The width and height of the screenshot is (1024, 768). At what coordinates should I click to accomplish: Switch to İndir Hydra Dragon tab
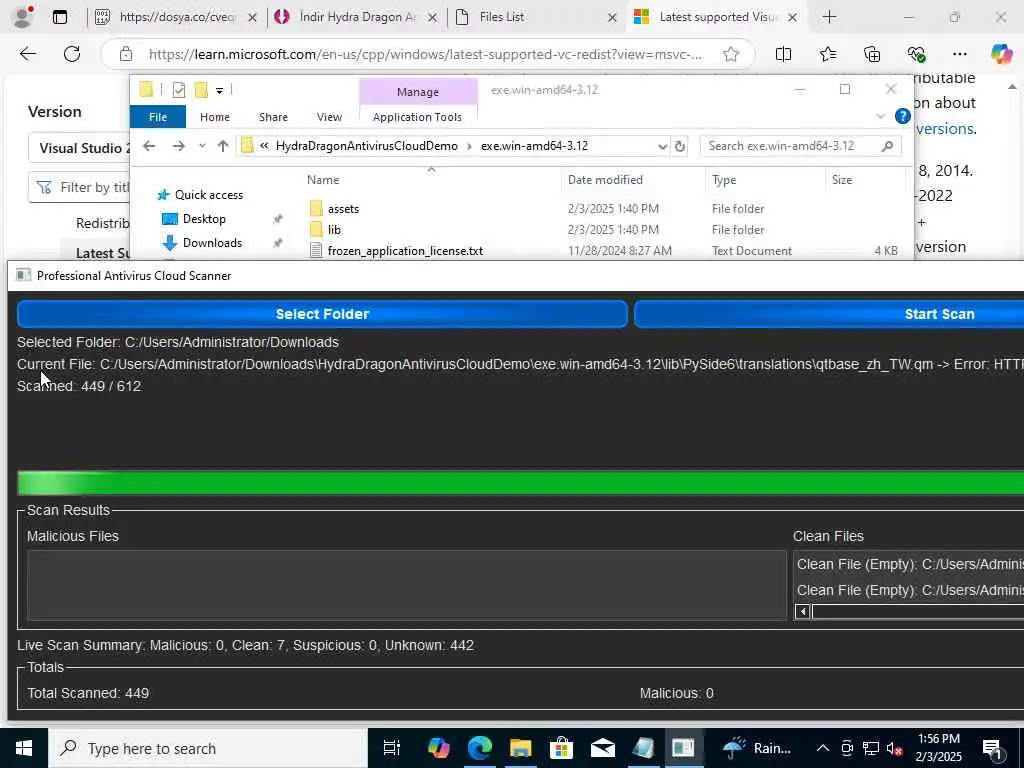[x=357, y=17]
